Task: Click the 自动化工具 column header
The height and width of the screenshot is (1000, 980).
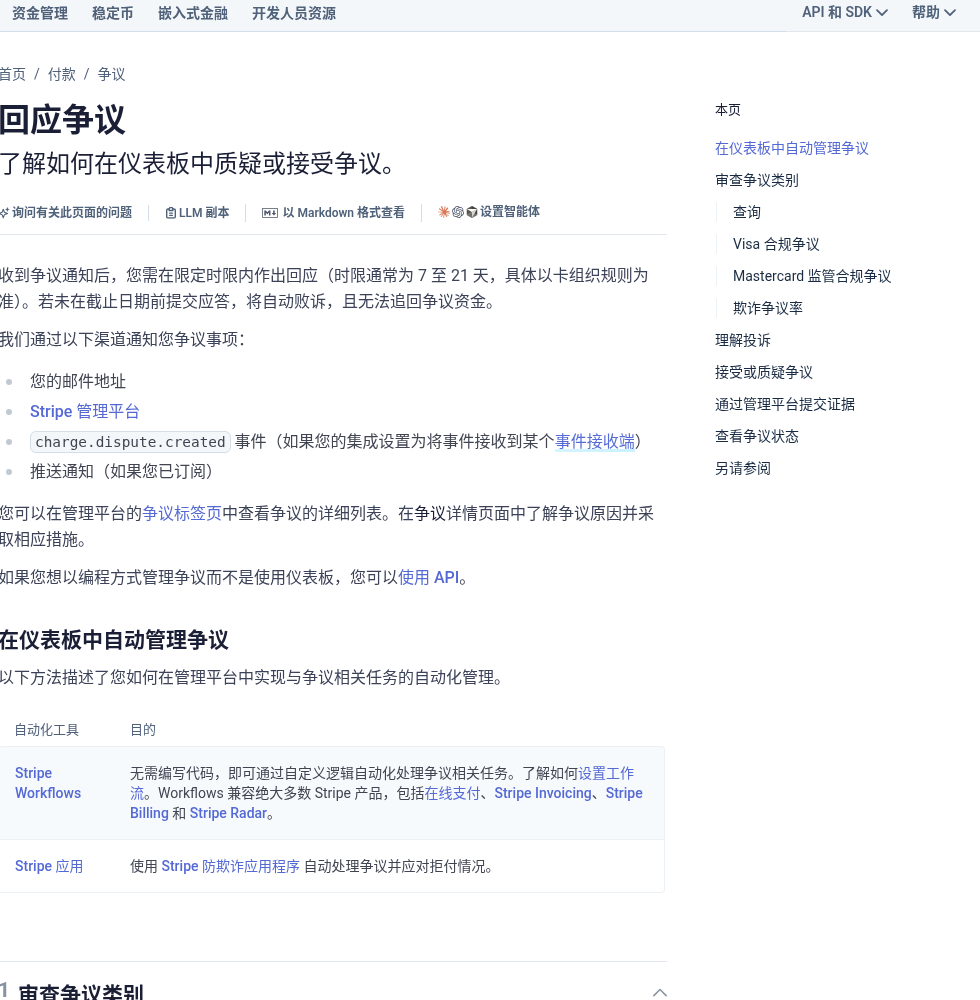Action: pyautogui.click(x=47, y=730)
